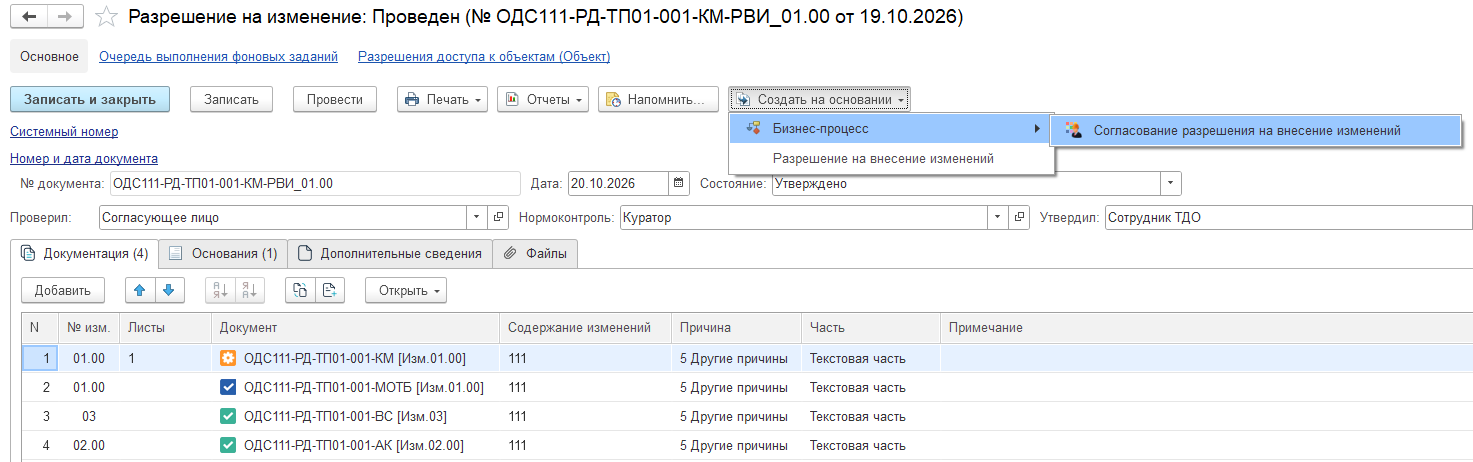This screenshot has height=462, width=1473.
Task: Open the Отчеты dropdown button
Action: click(x=543, y=99)
